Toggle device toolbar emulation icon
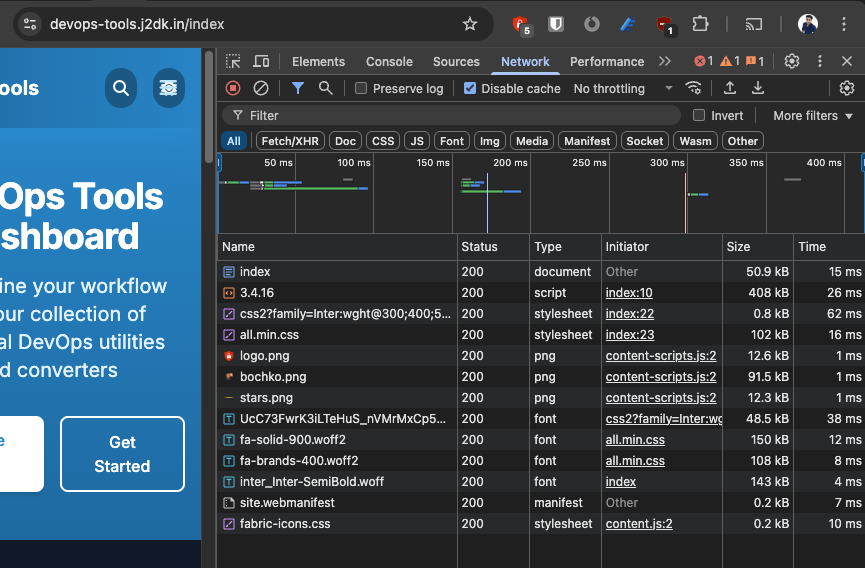865x568 pixels. (x=261, y=61)
